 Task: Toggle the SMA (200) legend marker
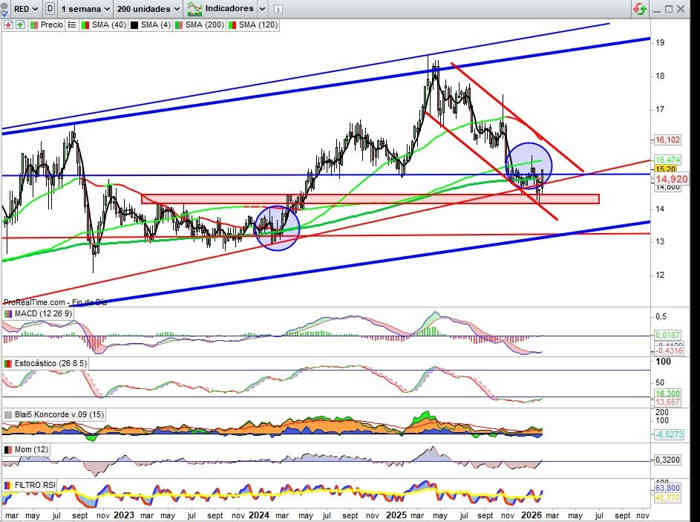pyautogui.click(x=180, y=23)
